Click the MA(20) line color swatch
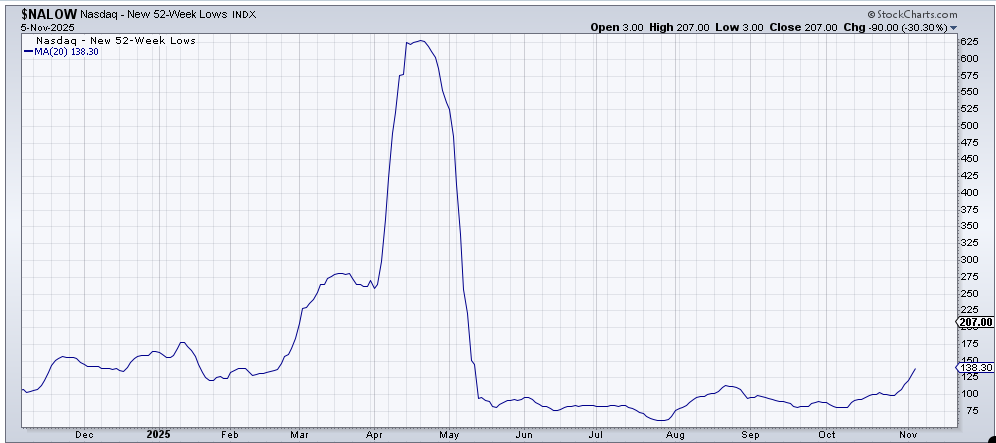 click(28, 51)
